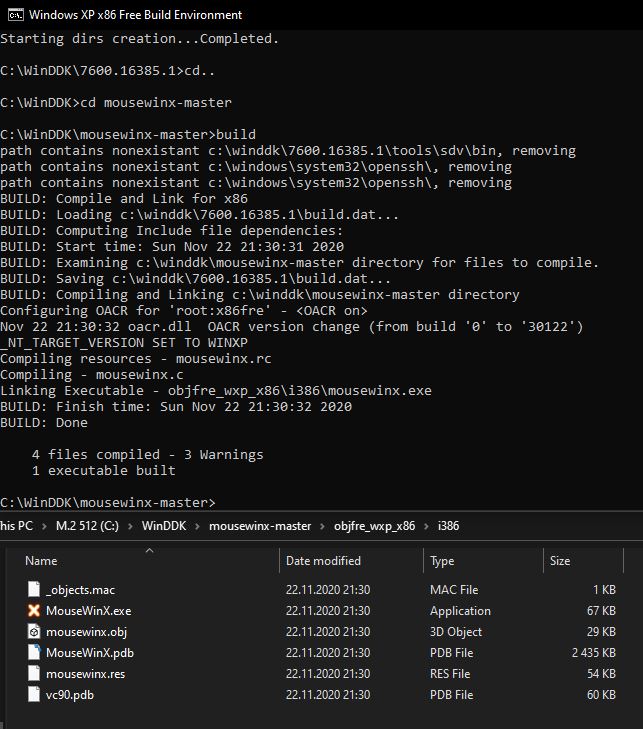Screen dimensions: 643x729
Task: Click the M.2 512 (C:) drive breadcrumb
Action: [x=87, y=526]
